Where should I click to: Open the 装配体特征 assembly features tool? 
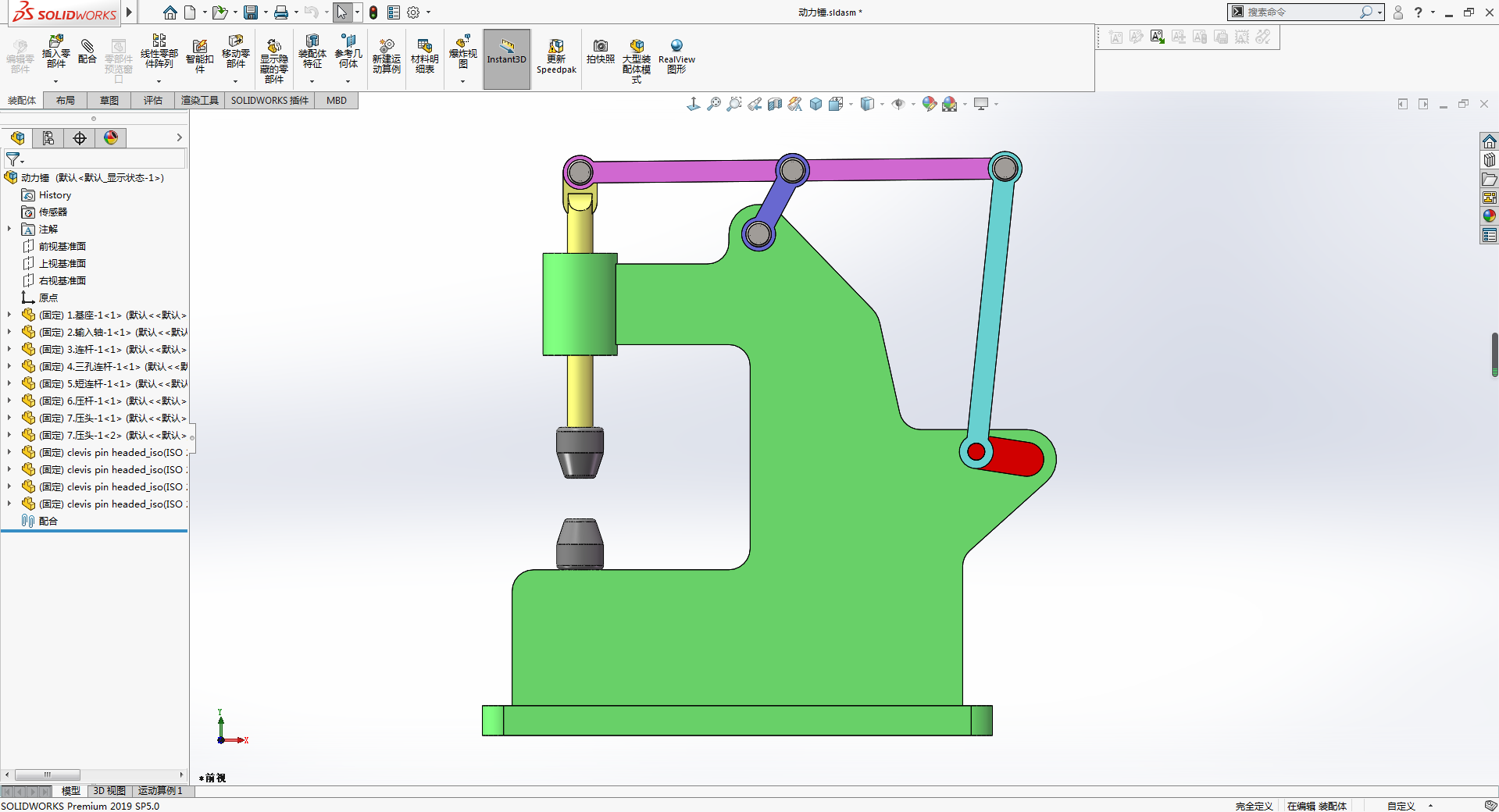click(x=312, y=52)
